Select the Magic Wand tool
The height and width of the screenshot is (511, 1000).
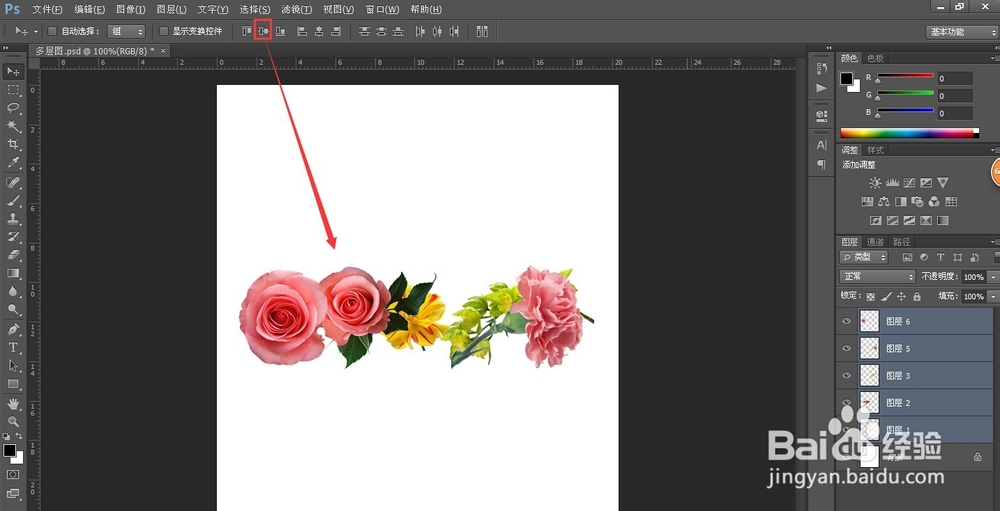(x=14, y=126)
